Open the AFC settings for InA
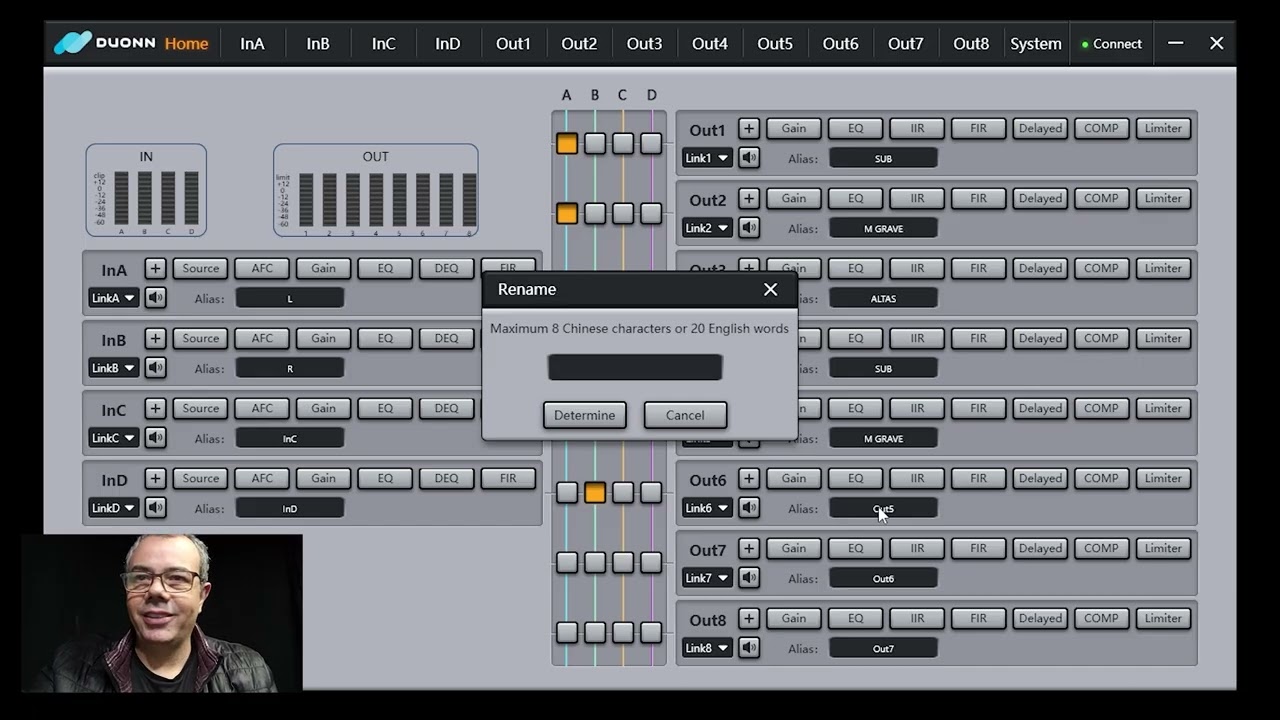Image resolution: width=1280 pixels, height=720 pixels. click(x=262, y=268)
